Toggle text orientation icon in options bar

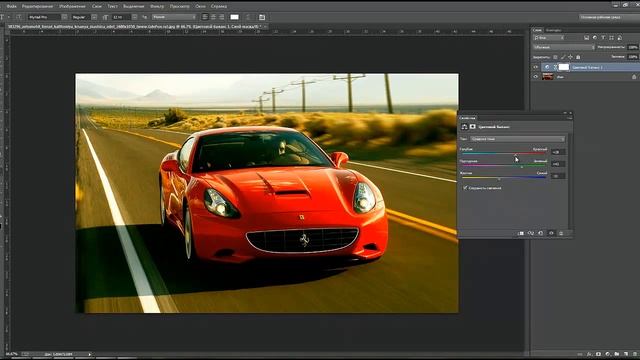pos(19,17)
